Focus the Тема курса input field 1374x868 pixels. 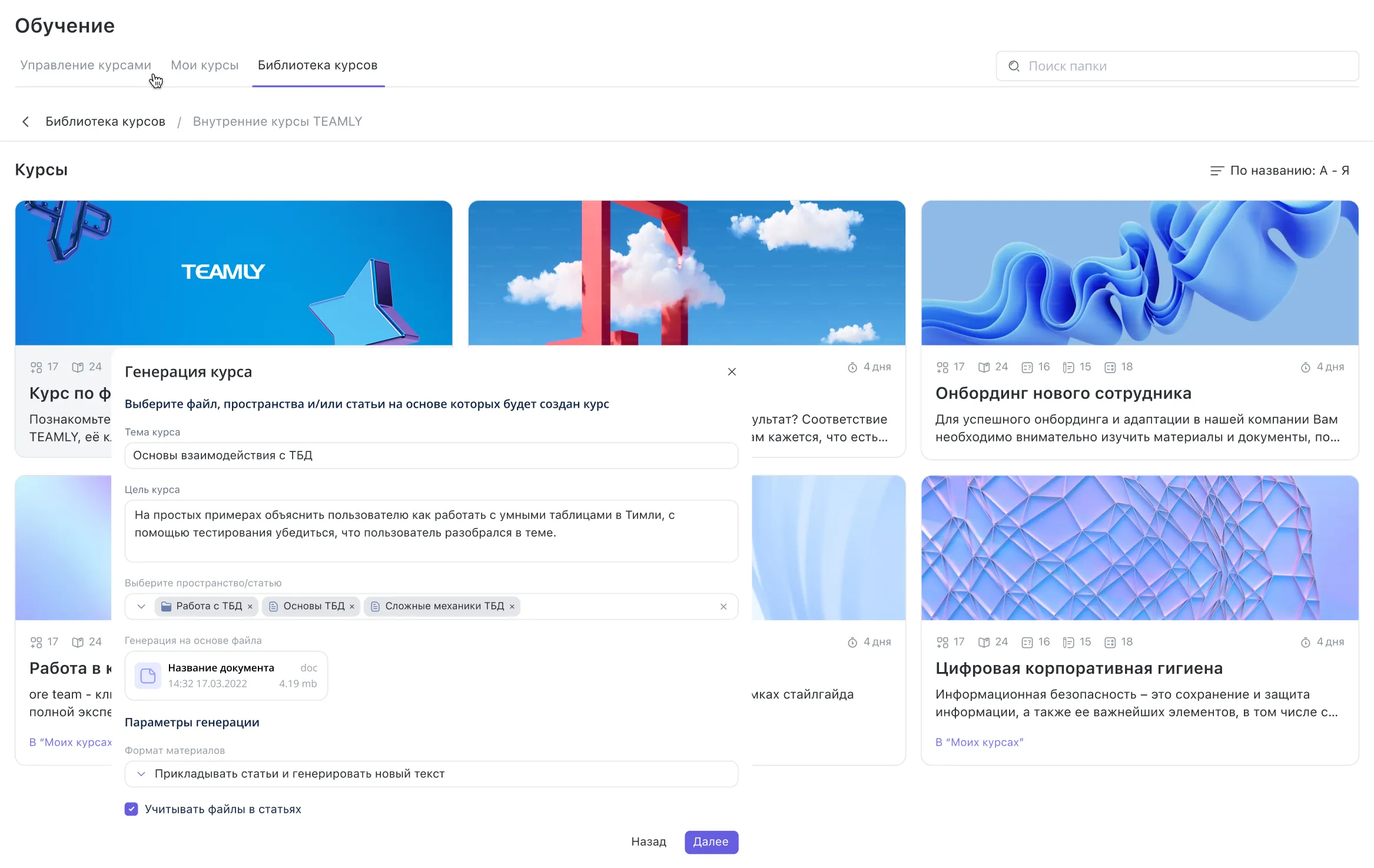pyautogui.click(x=431, y=455)
